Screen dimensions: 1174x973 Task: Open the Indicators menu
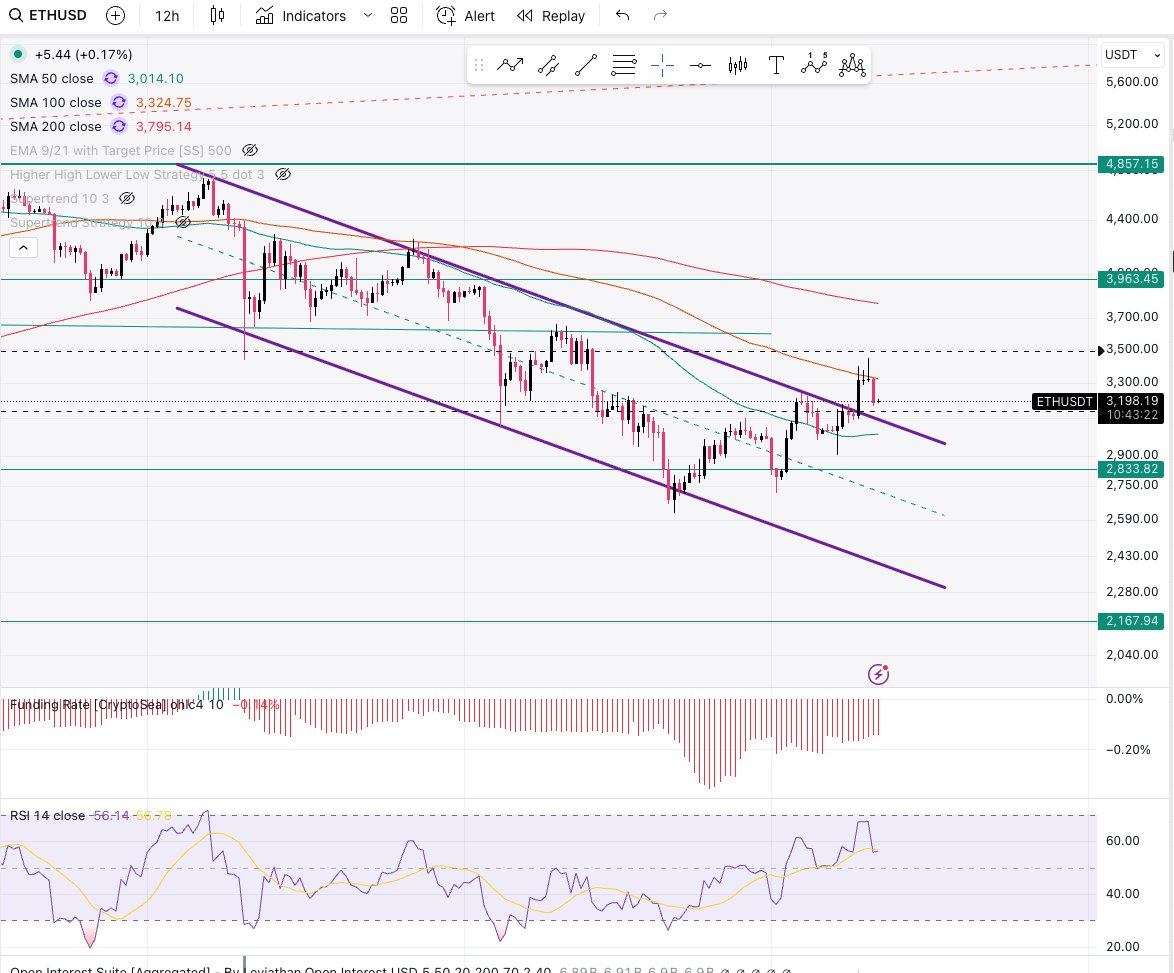[302, 16]
